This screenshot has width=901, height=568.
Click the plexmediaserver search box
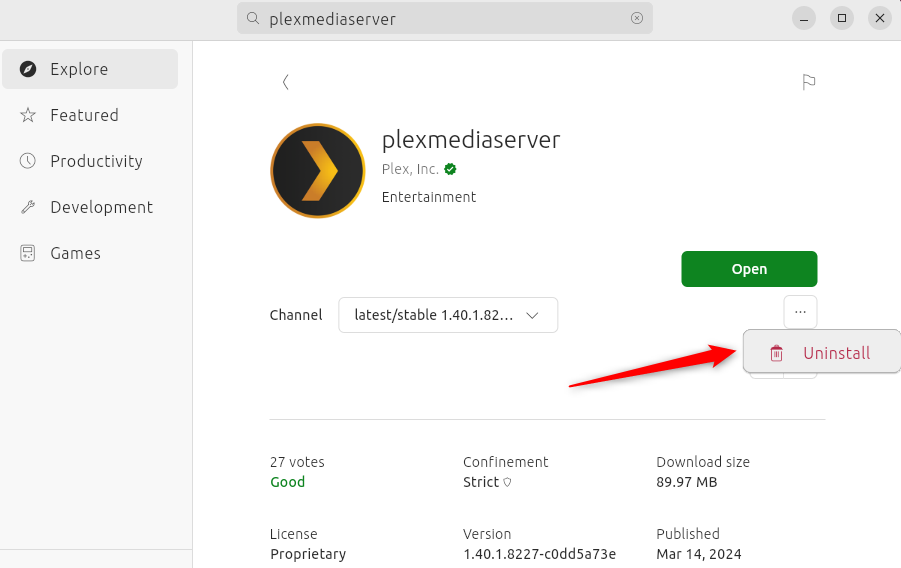(x=445, y=18)
